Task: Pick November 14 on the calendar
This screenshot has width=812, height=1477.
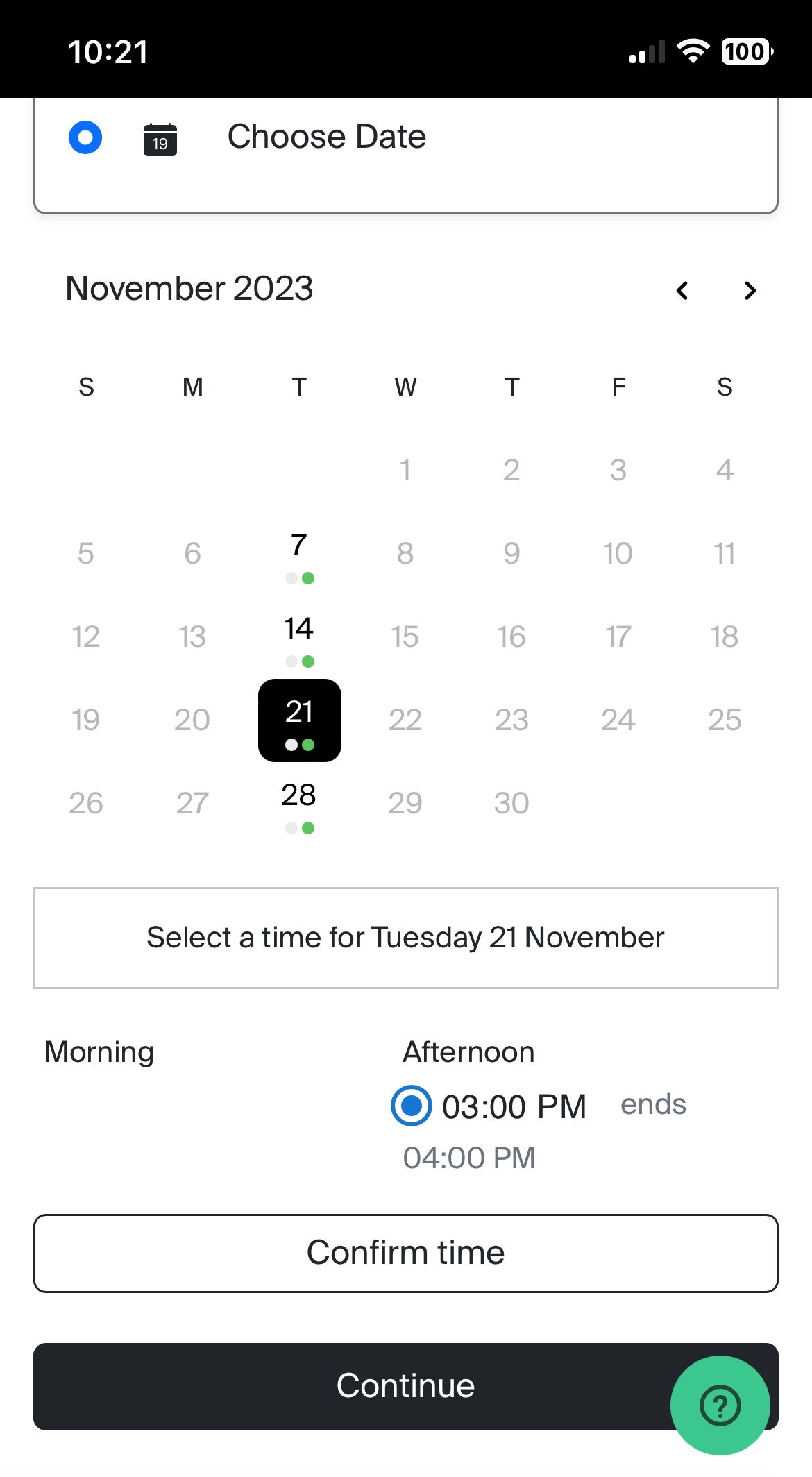Action: [x=299, y=636]
